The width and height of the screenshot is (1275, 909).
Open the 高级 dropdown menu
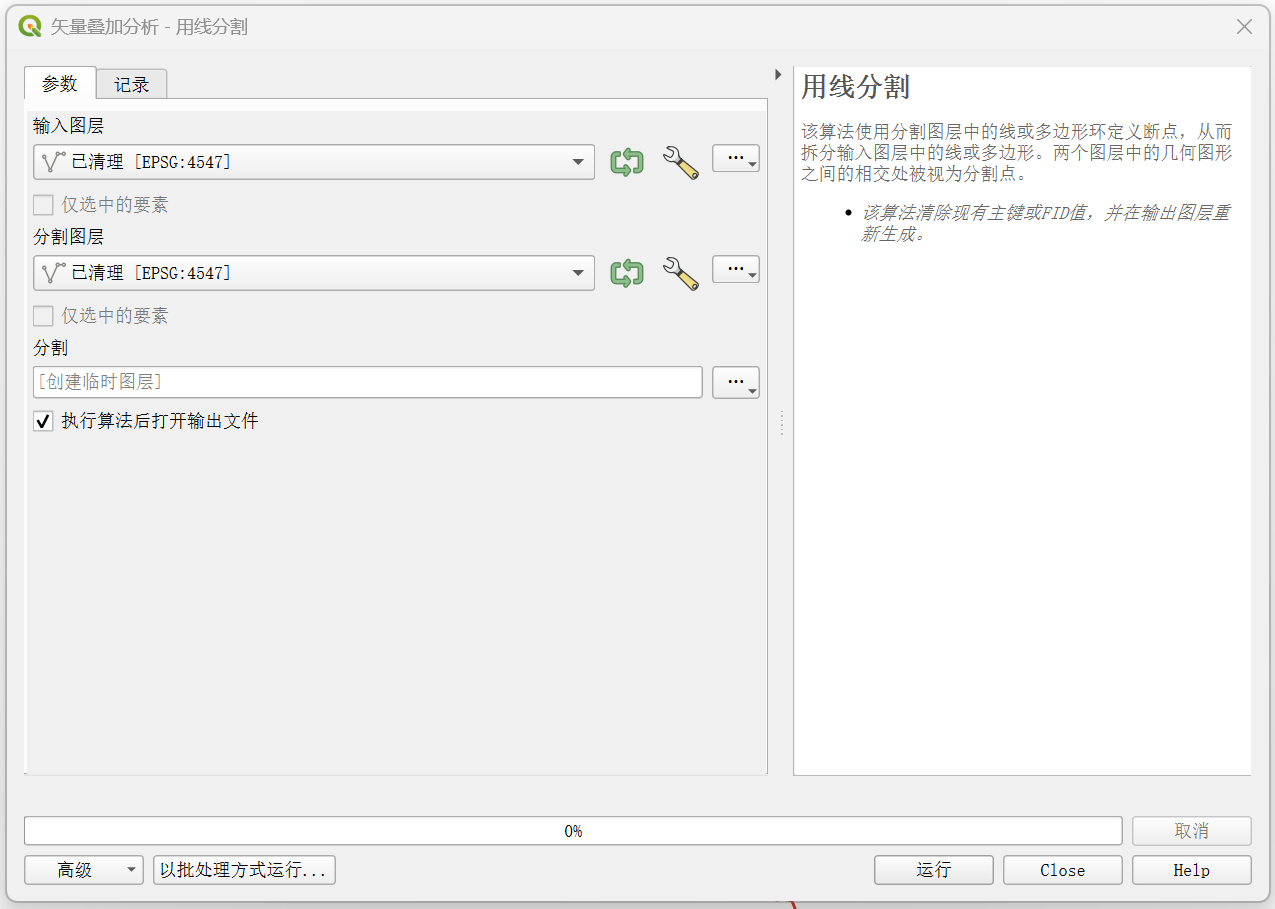tap(84, 870)
